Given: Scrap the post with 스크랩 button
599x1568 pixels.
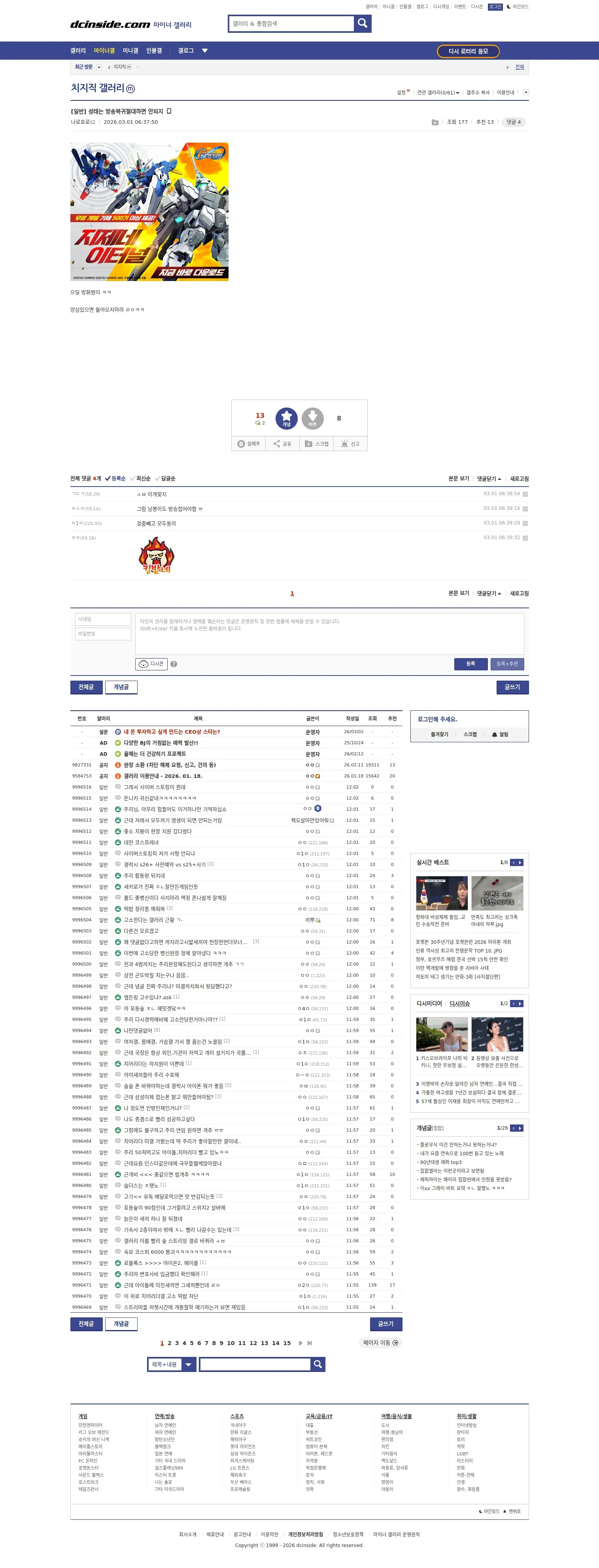Looking at the screenshot, I should [317, 444].
